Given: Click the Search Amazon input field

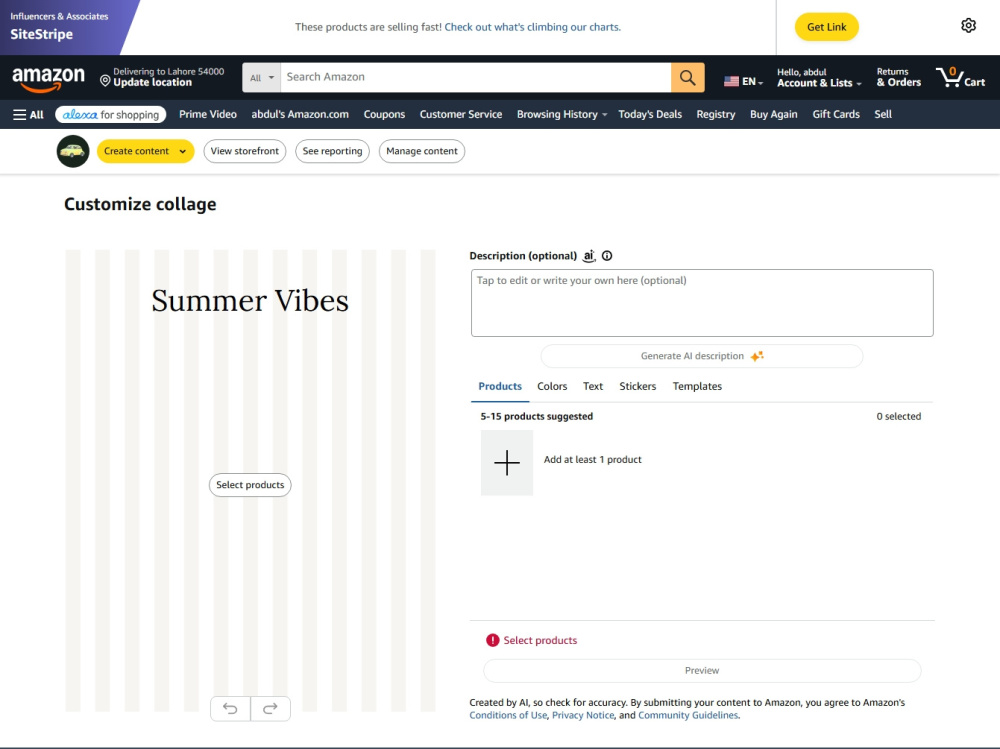Looking at the screenshot, I should 476,77.
